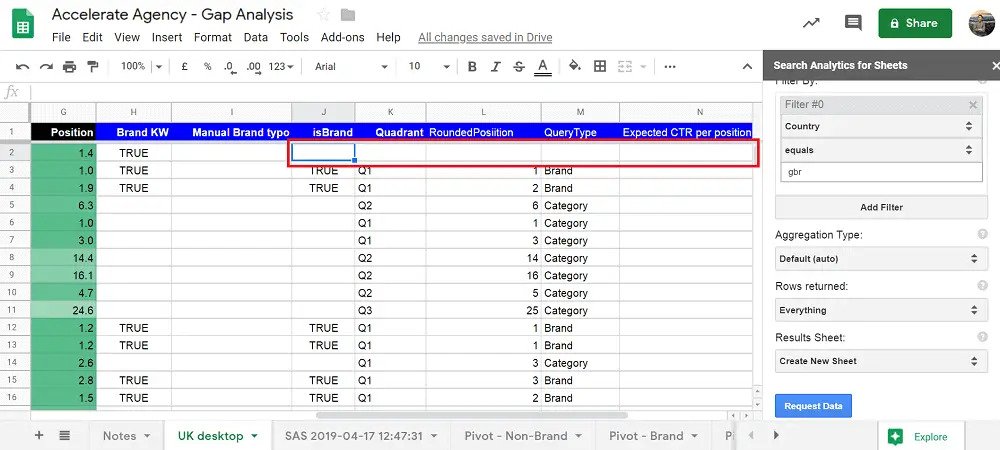Open the Default (auto) aggregation dropdown
The height and width of the screenshot is (450, 1000).
click(881, 259)
